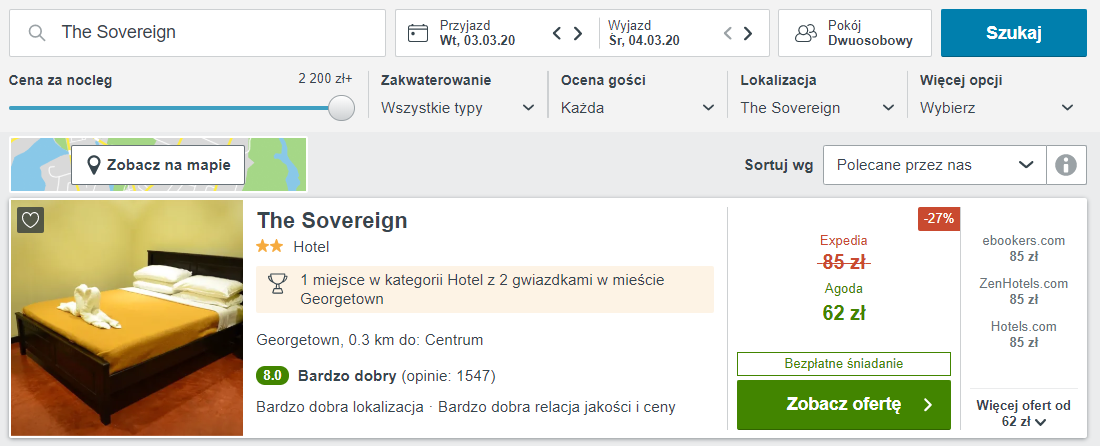Open Zakwaterowanie types dropdown
The width and height of the screenshot is (1100, 446).
458,108
